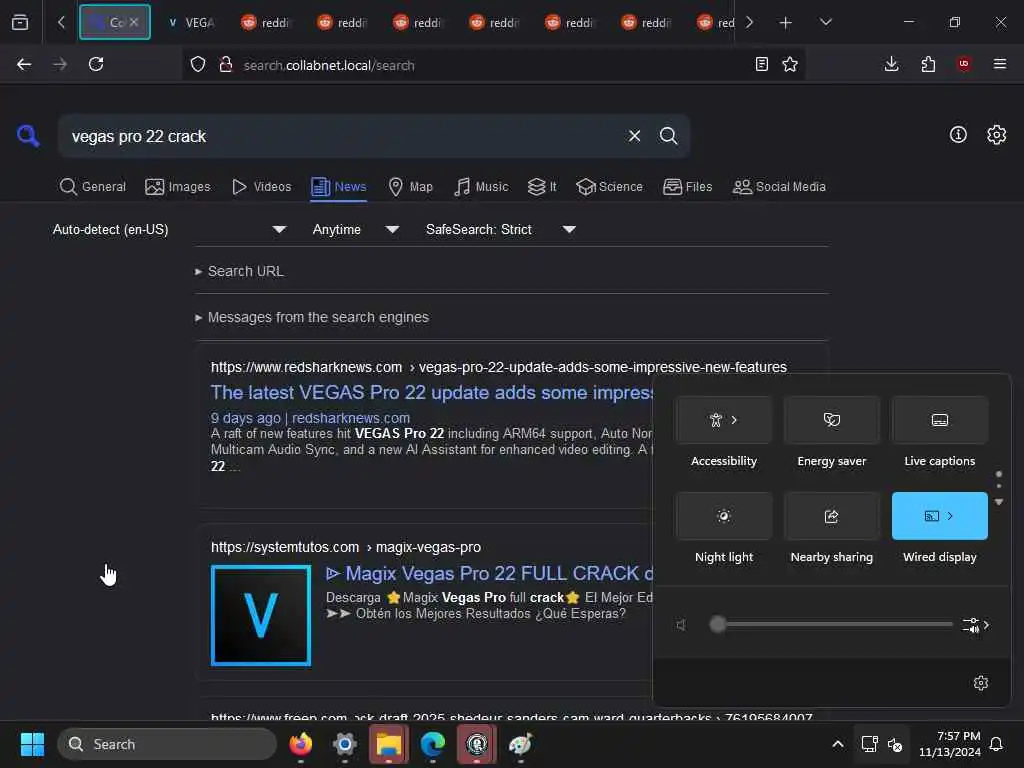This screenshot has height=768, width=1024.
Task: Toggle Energy saver quick setting
Action: (831, 420)
